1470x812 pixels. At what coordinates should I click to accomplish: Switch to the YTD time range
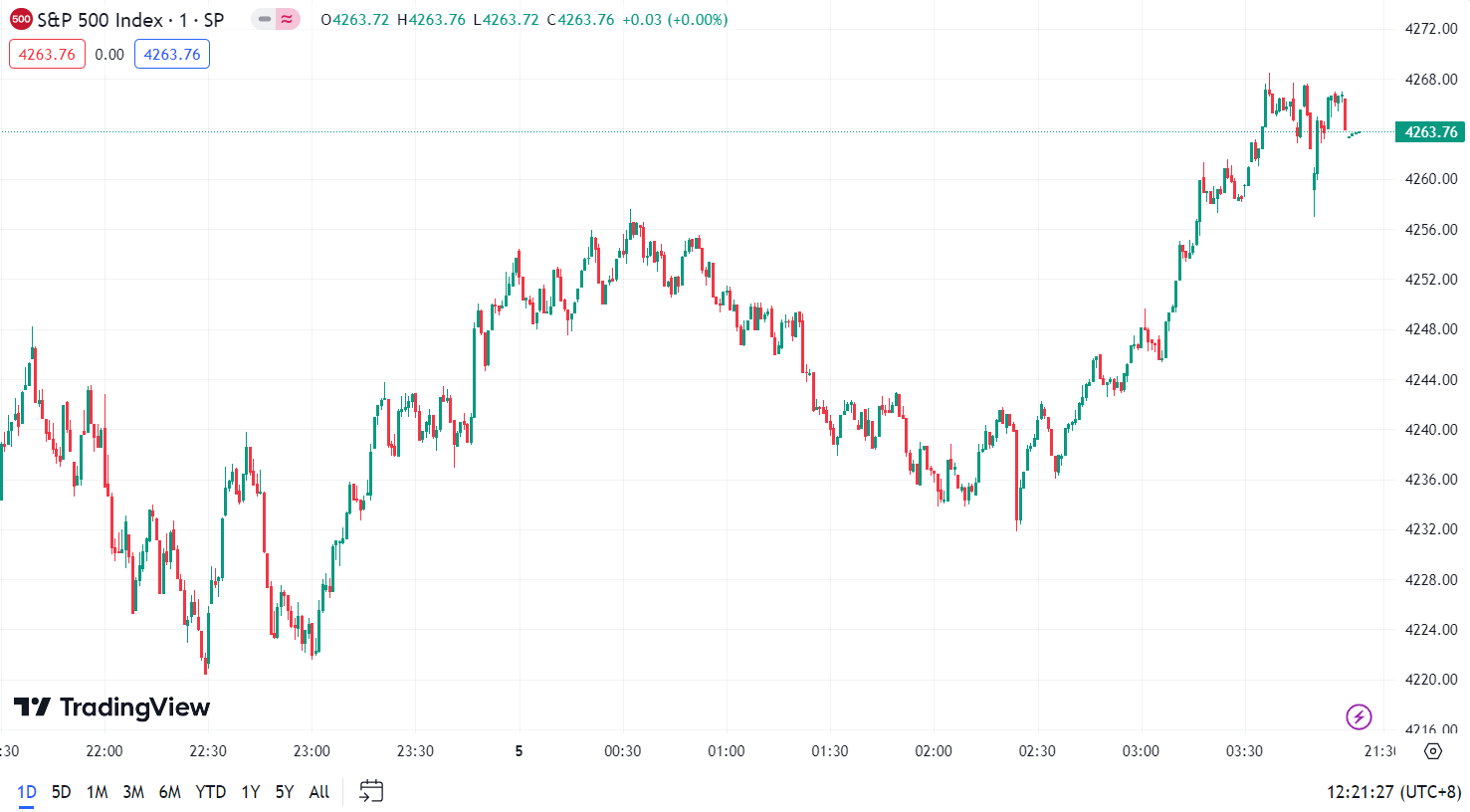(x=210, y=792)
